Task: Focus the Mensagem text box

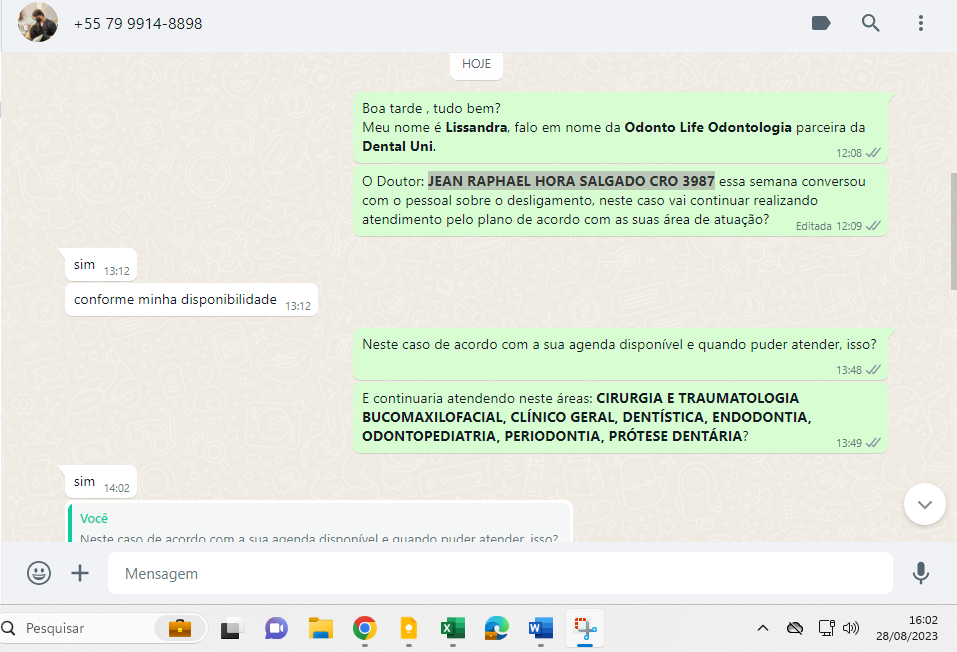Action: pyautogui.click(x=500, y=573)
